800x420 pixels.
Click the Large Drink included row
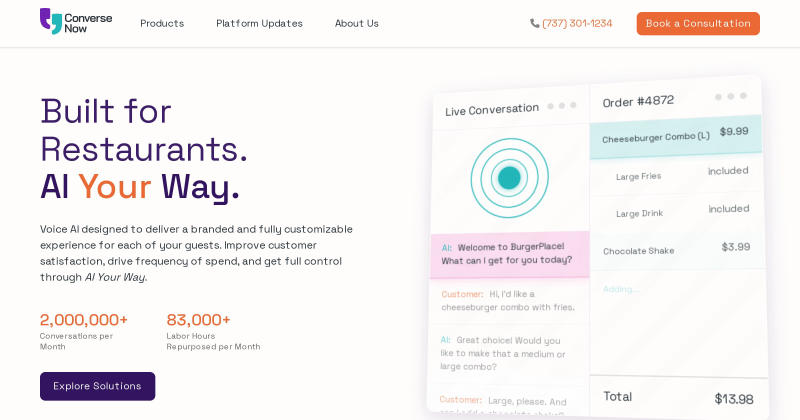[x=677, y=212]
